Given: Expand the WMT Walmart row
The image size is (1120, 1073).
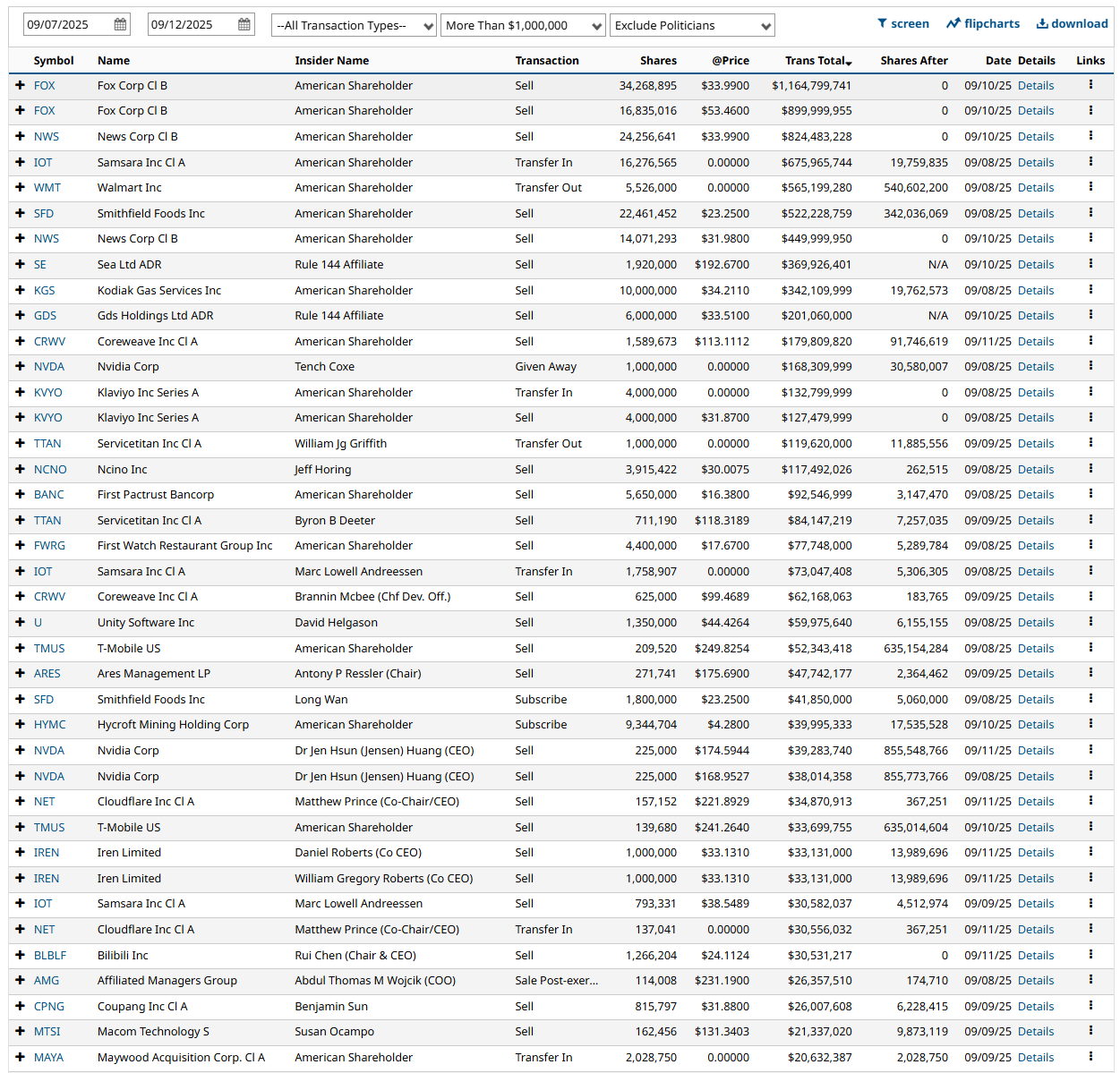Looking at the screenshot, I should tap(20, 187).
